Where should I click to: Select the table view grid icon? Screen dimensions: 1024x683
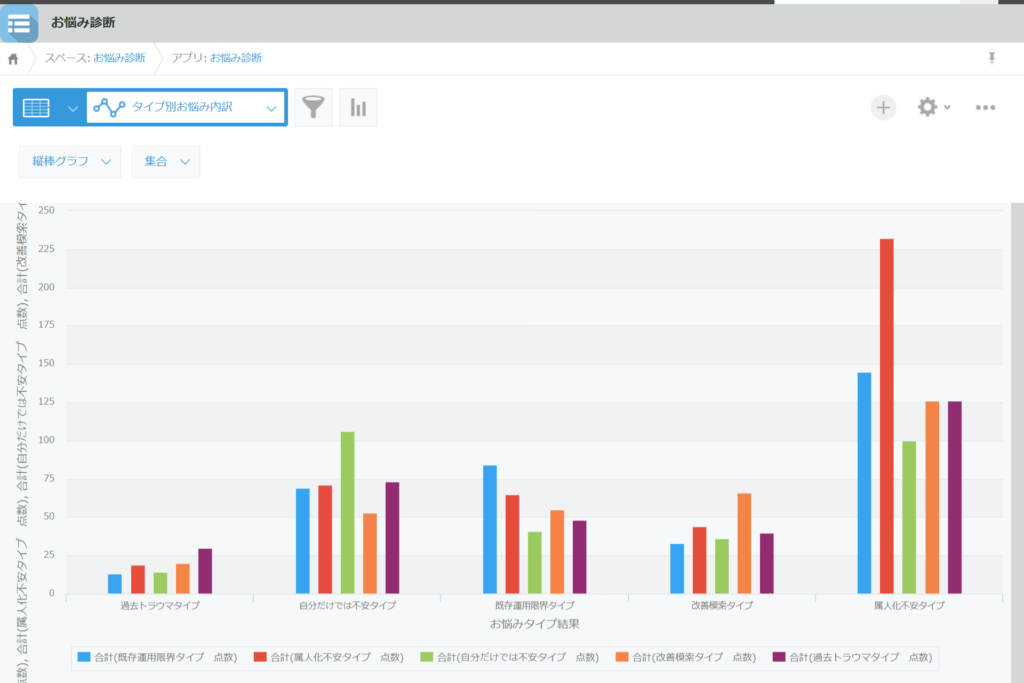[x=36, y=108]
